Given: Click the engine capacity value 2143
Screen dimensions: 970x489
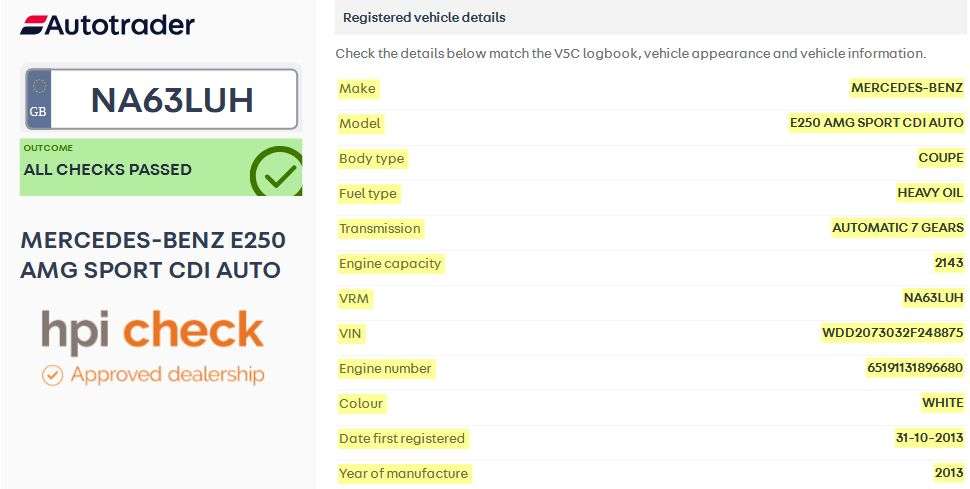Looking at the screenshot, I should tap(948, 263).
